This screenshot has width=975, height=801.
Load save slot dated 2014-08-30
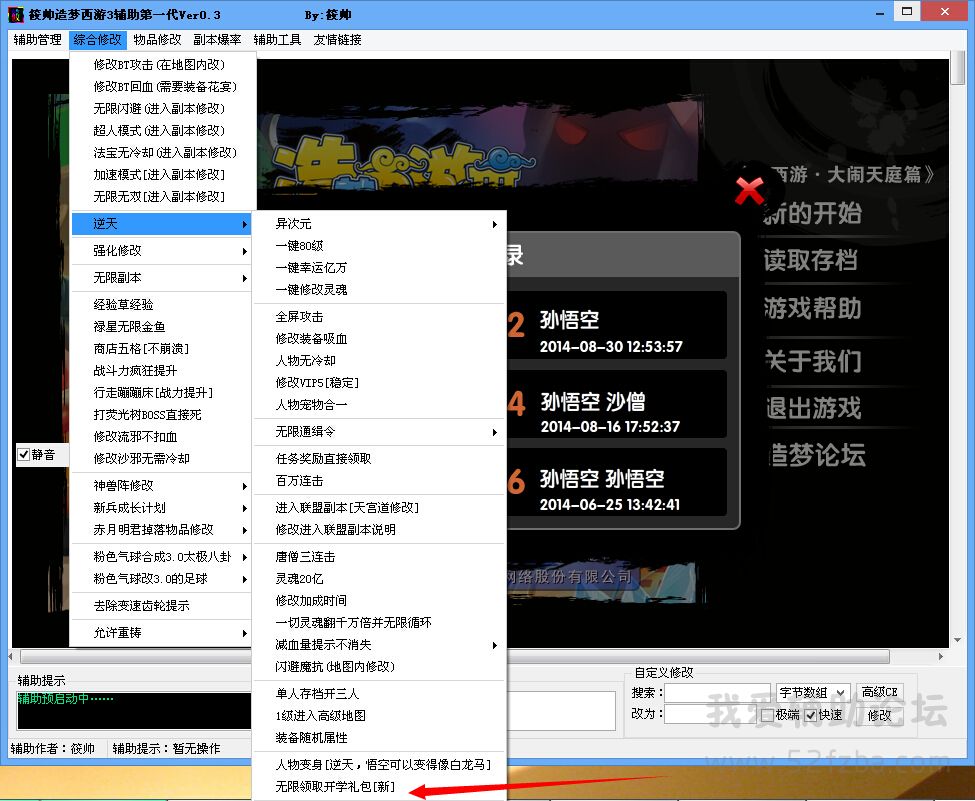[x=617, y=325]
